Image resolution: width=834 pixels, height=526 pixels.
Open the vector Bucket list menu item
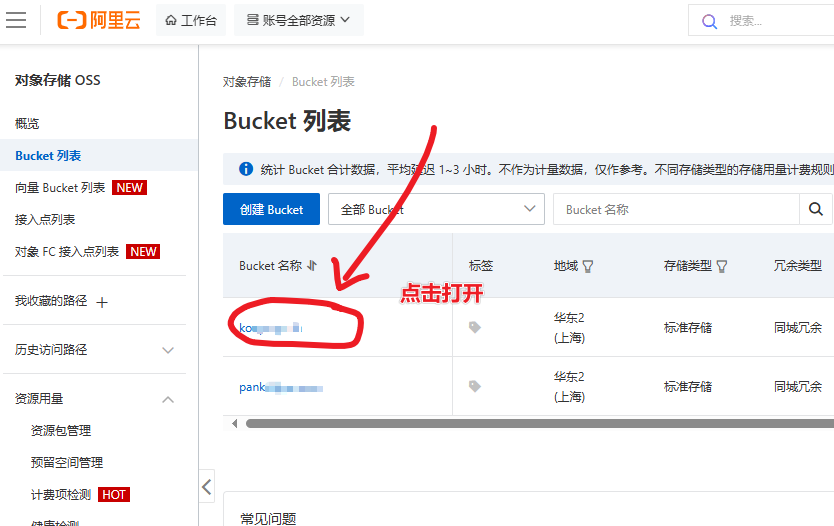(x=60, y=187)
